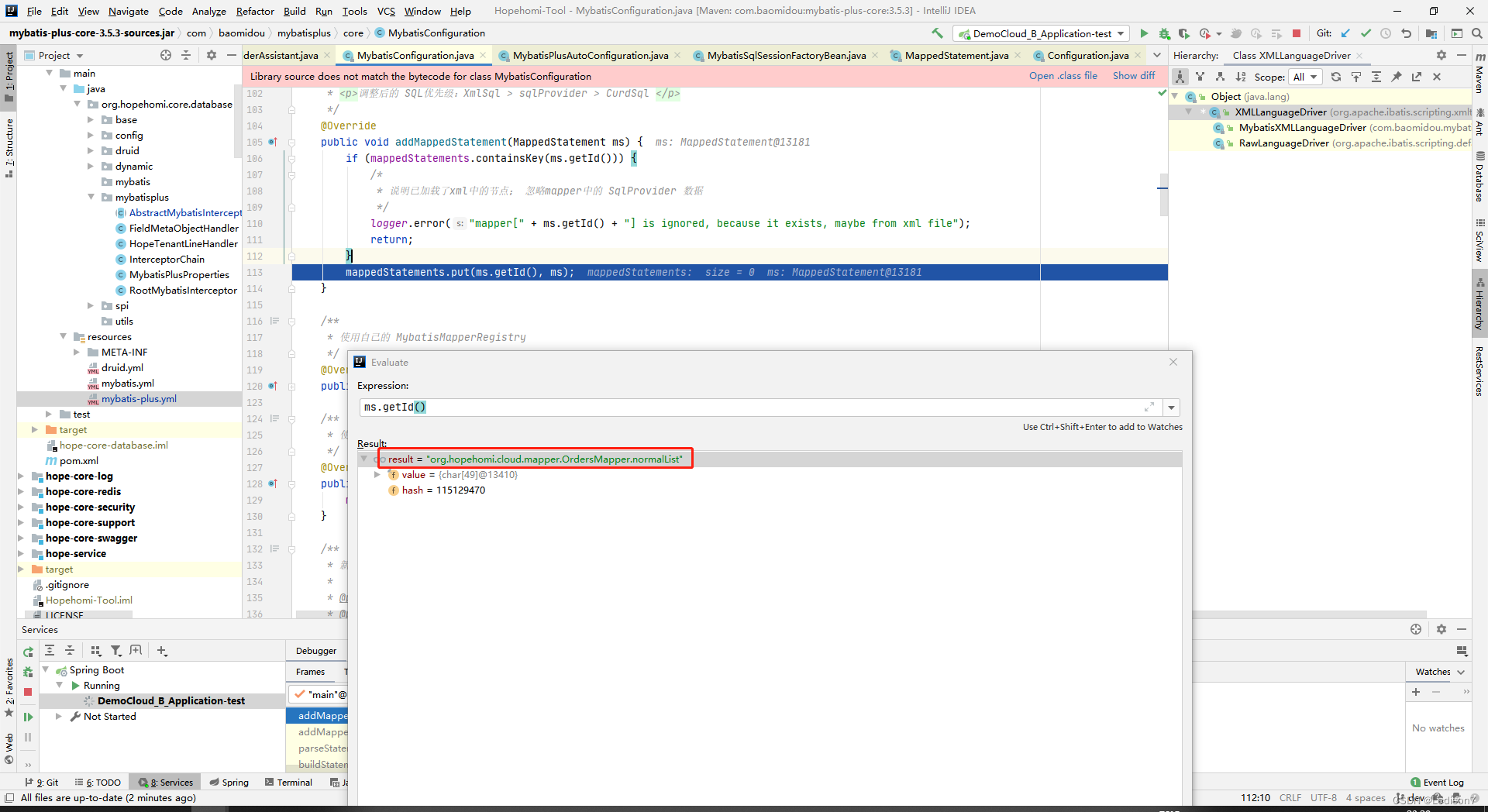Collapse the result node in Evaluate dialog
The width and height of the screenshot is (1488, 812).
click(364, 459)
